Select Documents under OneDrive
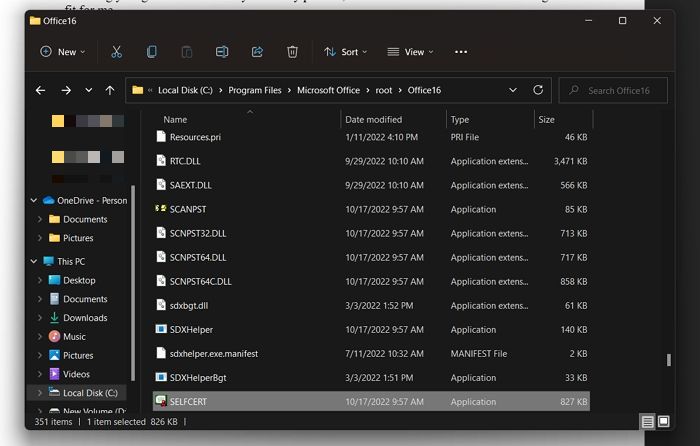 [85, 219]
